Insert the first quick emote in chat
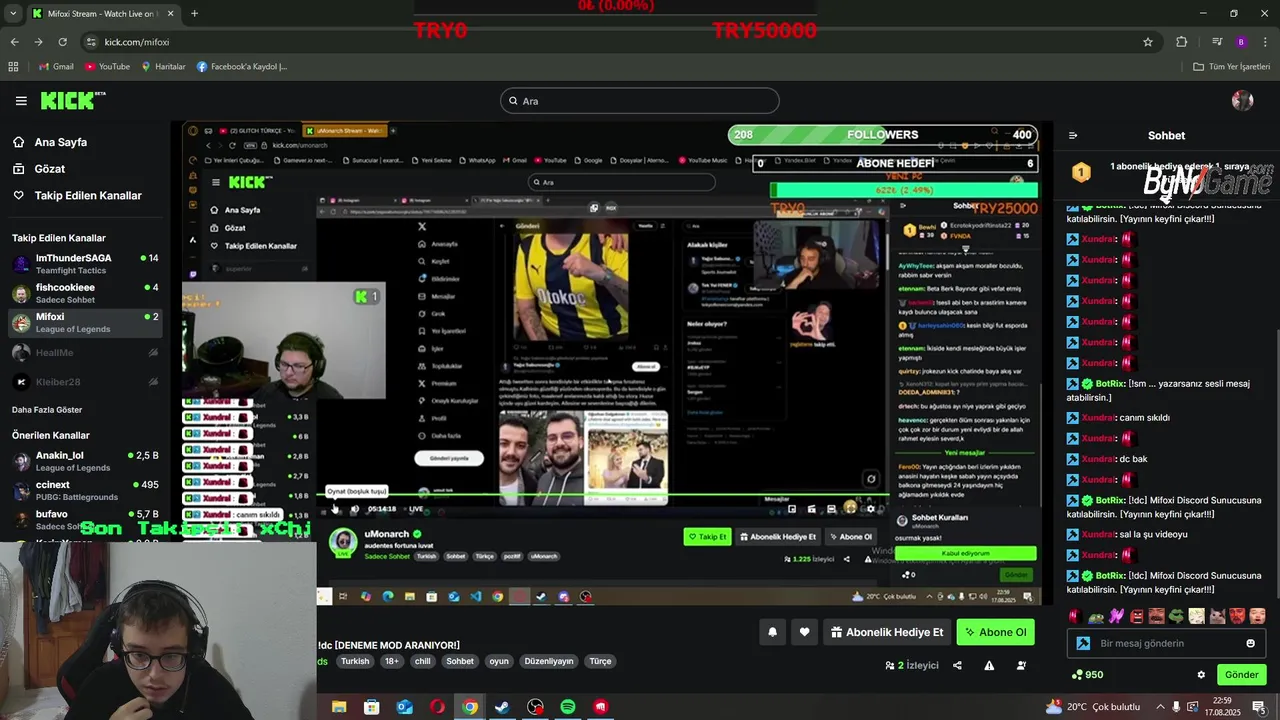1280x720 pixels. (1075, 616)
